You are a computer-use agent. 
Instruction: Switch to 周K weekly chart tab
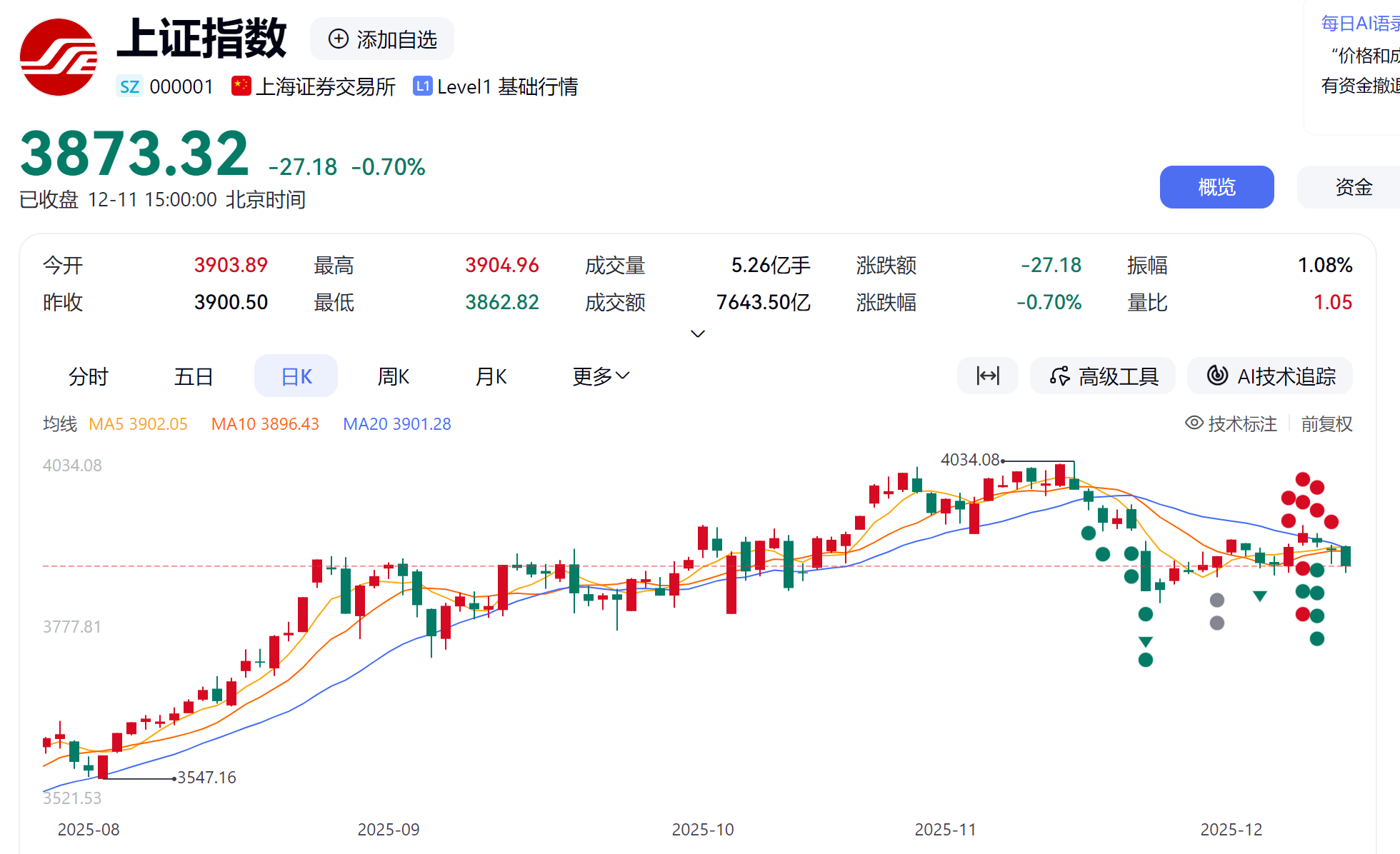pos(393,376)
